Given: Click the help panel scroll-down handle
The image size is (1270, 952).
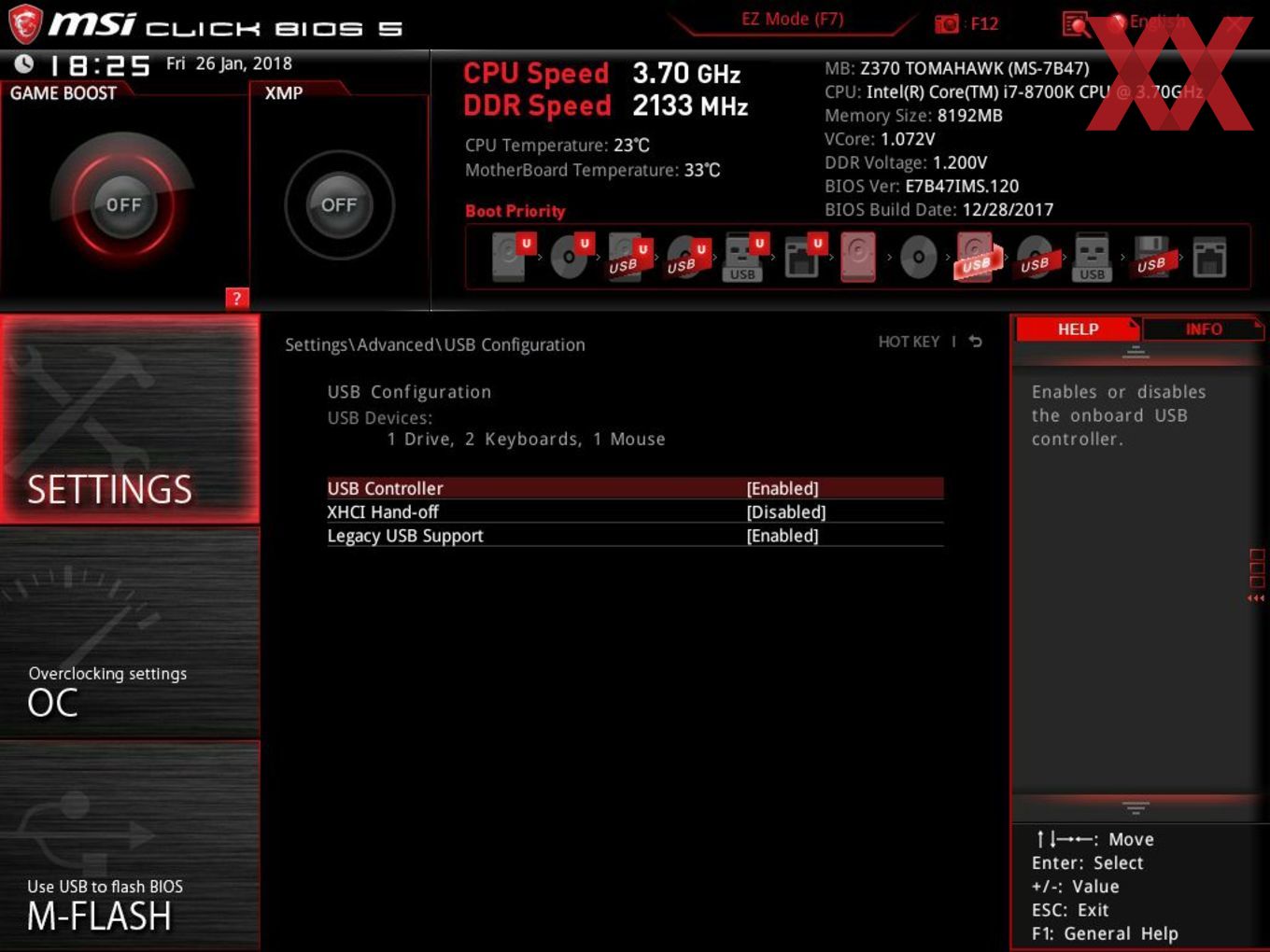Looking at the screenshot, I should click(x=1136, y=807).
